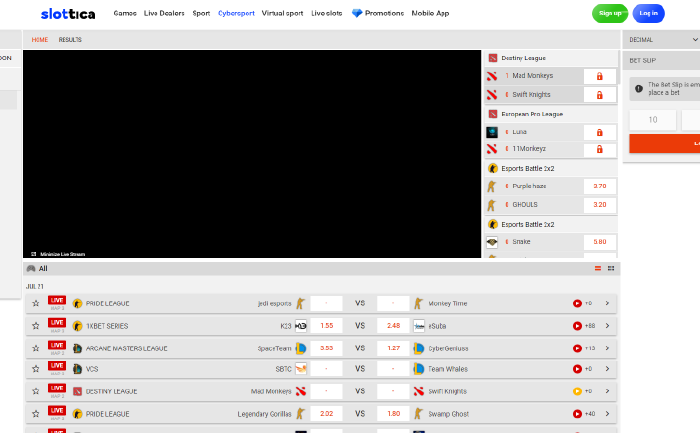The image size is (700, 433).
Task: Click the 1XBET SERIES league icon
Action: (x=77, y=326)
